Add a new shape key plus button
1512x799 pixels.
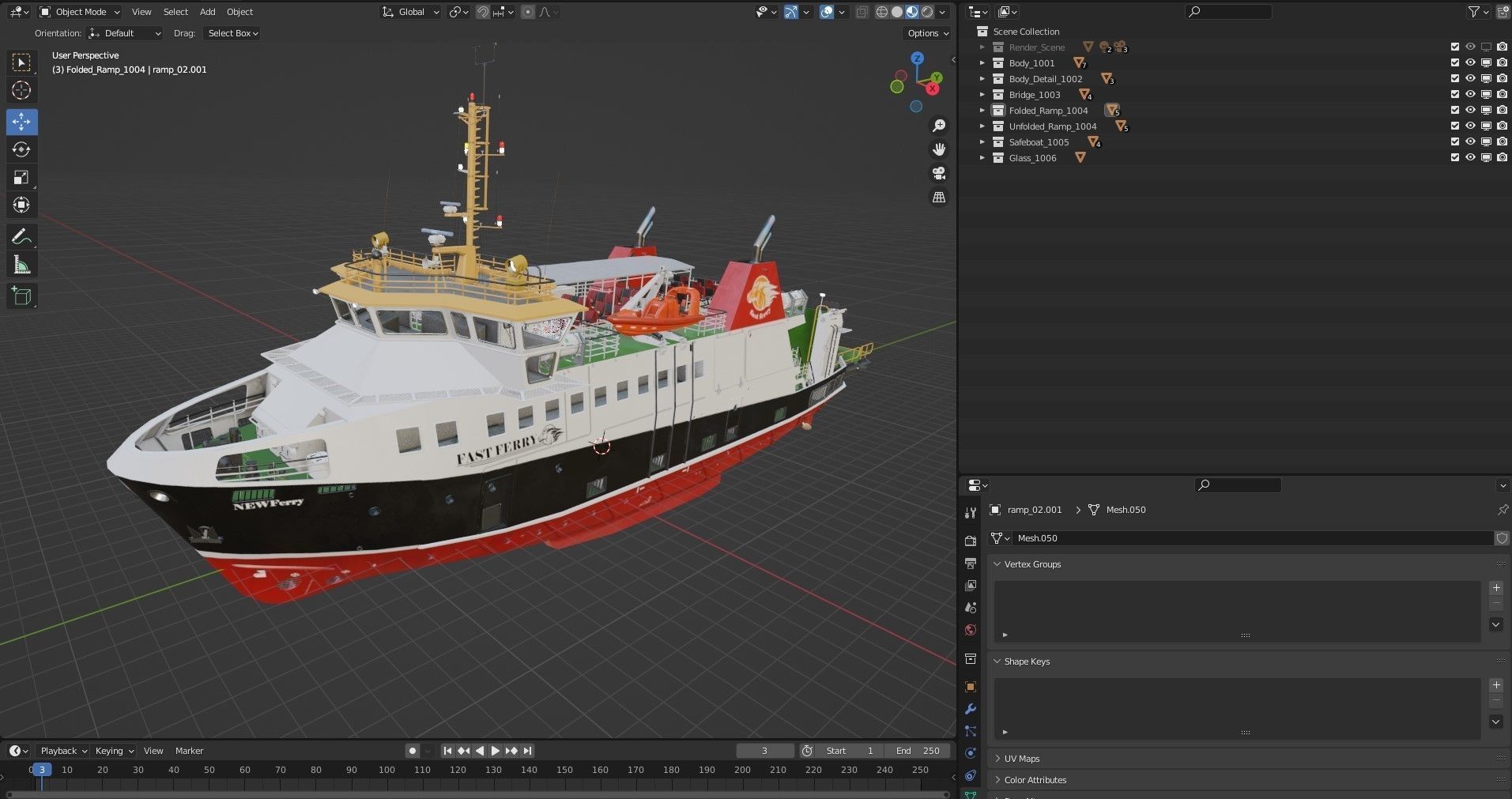[x=1496, y=685]
